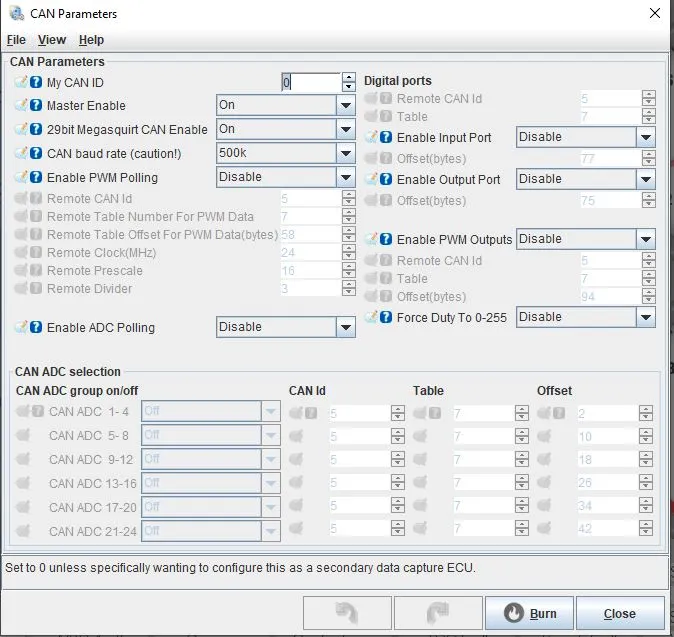Click the CAN ADC 21-24 Off dropdown
This screenshot has width=674, height=637.
(x=211, y=531)
